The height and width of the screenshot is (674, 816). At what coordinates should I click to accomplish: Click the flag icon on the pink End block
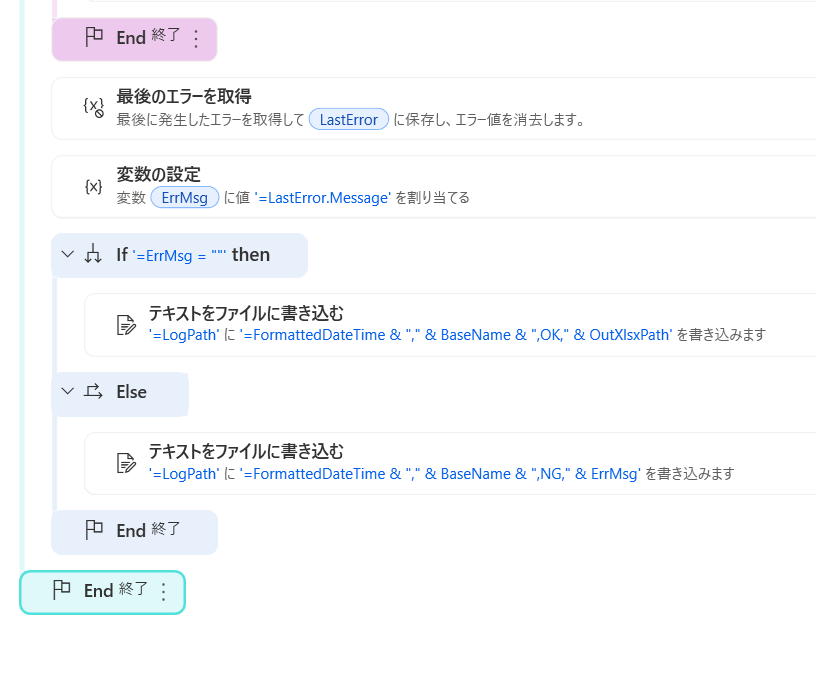pyautogui.click(x=94, y=38)
